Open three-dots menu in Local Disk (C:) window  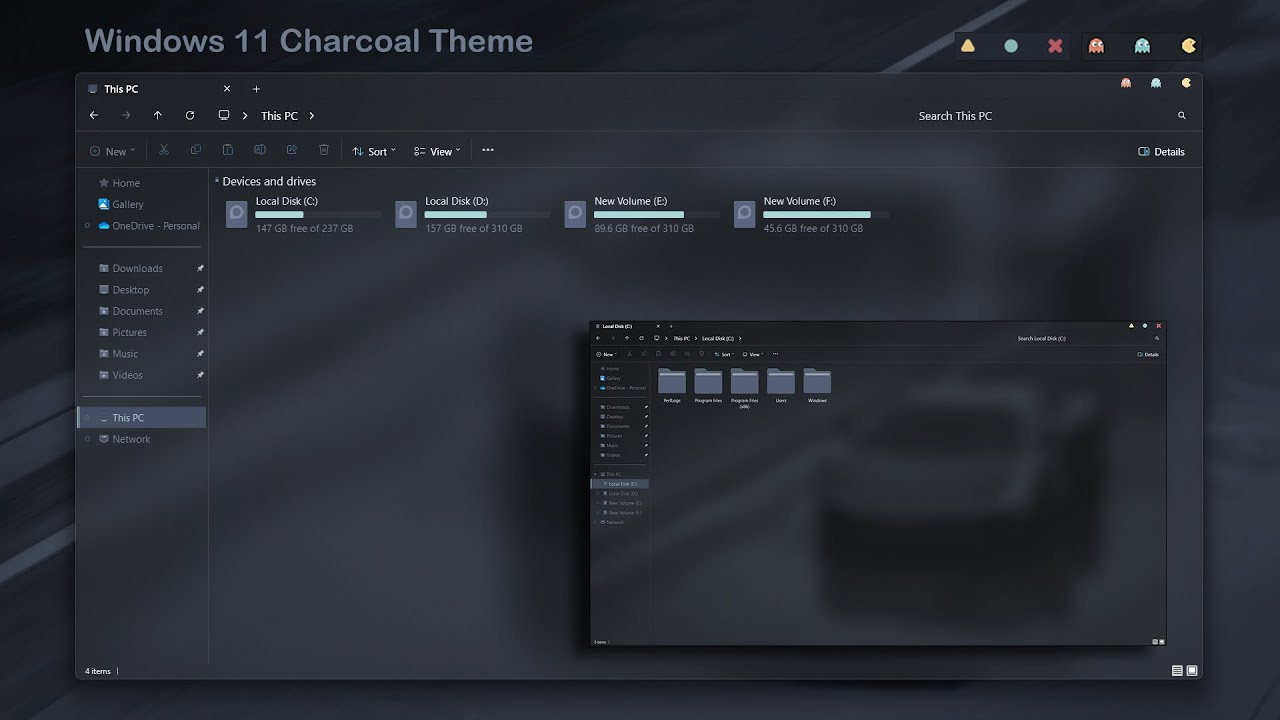tap(775, 354)
